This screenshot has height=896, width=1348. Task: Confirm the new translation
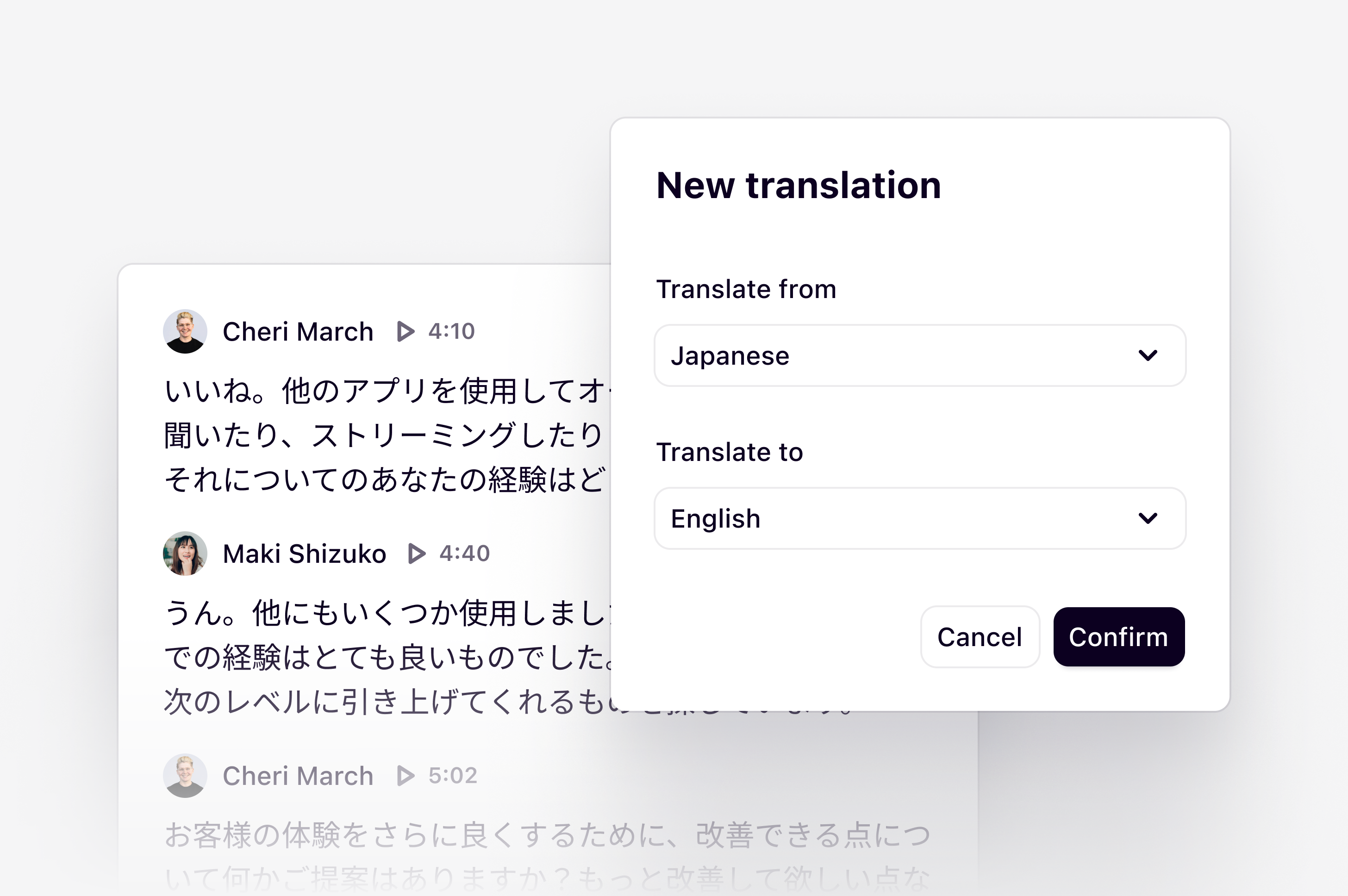coord(1118,636)
